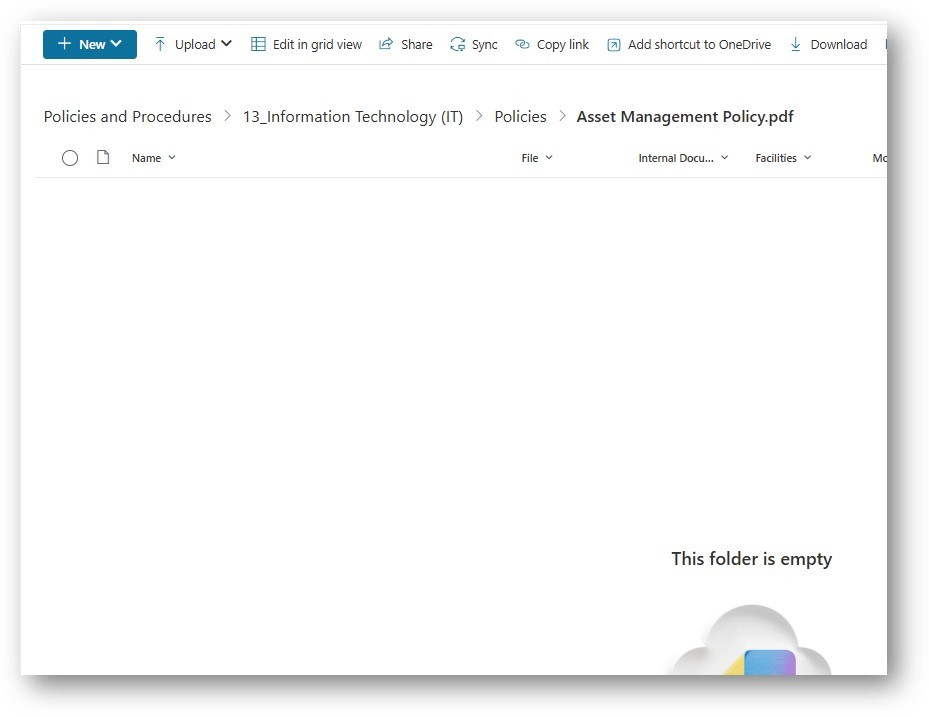Open 13_Information Technology (IT) breadcrumb

pyautogui.click(x=353, y=117)
